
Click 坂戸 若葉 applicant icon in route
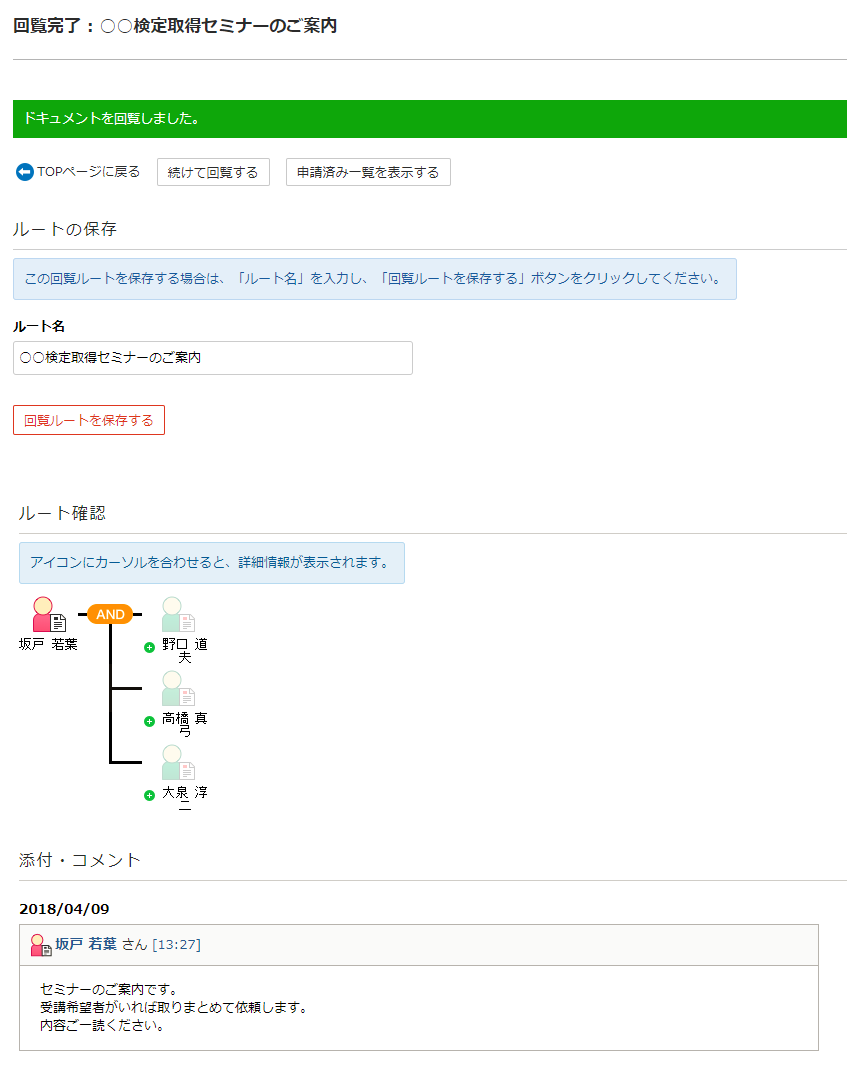[49, 614]
